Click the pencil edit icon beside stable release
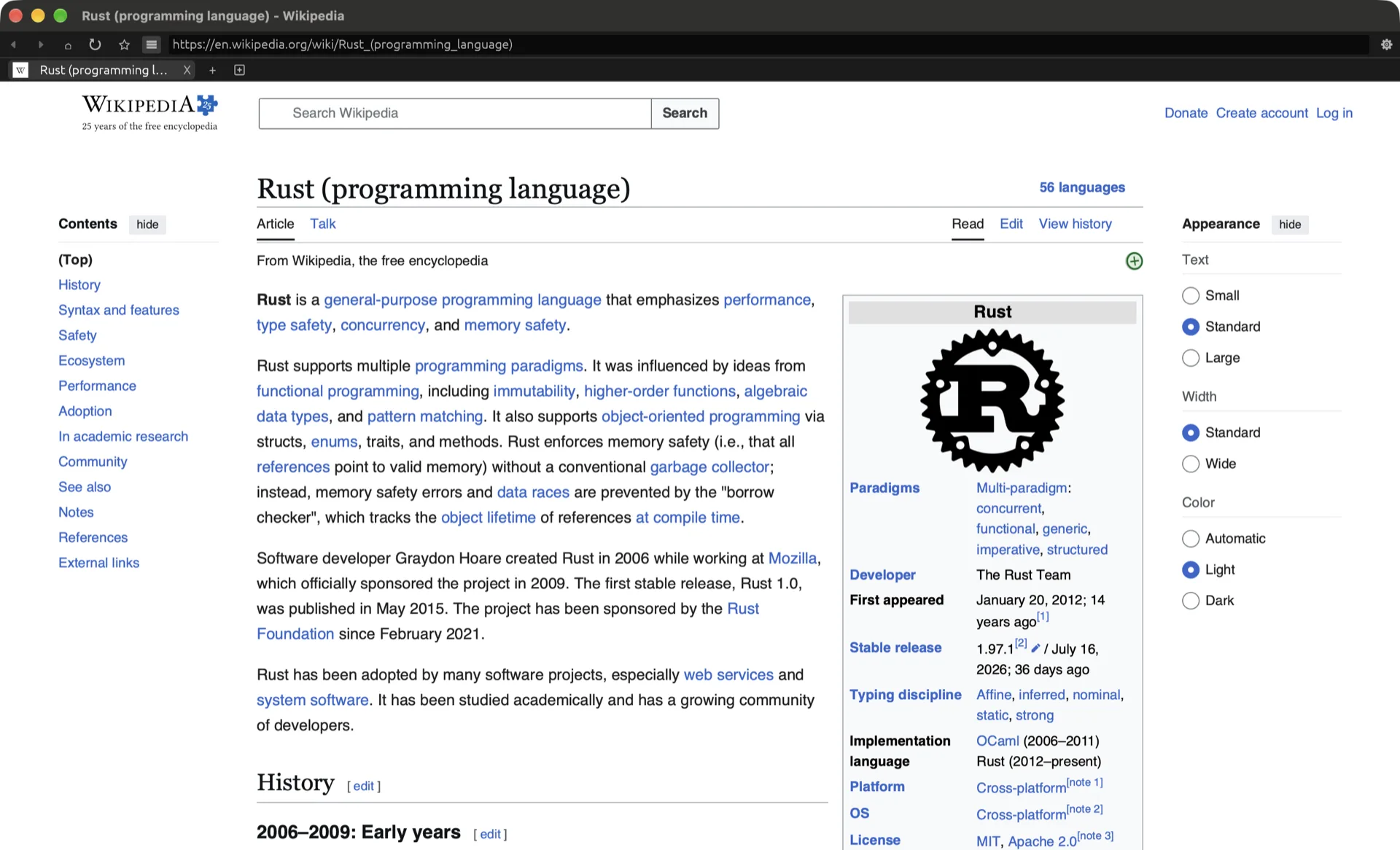Image resolution: width=1400 pixels, height=850 pixels. pyautogui.click(x=1035, y=647)
